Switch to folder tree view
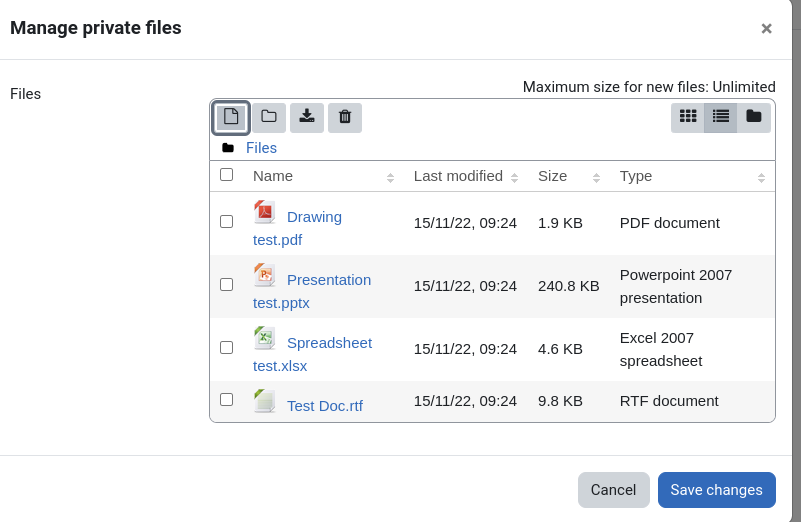Screen dimensions: 801x522 click(753, 117)
